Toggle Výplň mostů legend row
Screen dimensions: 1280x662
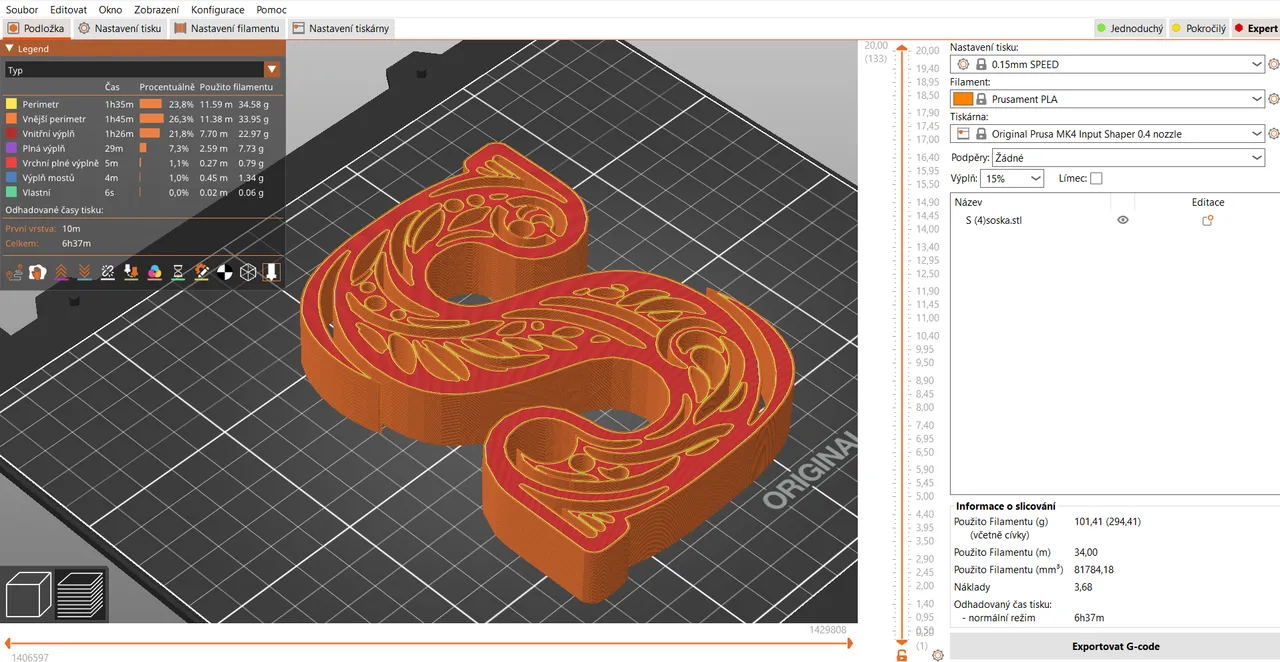(143, 178)
